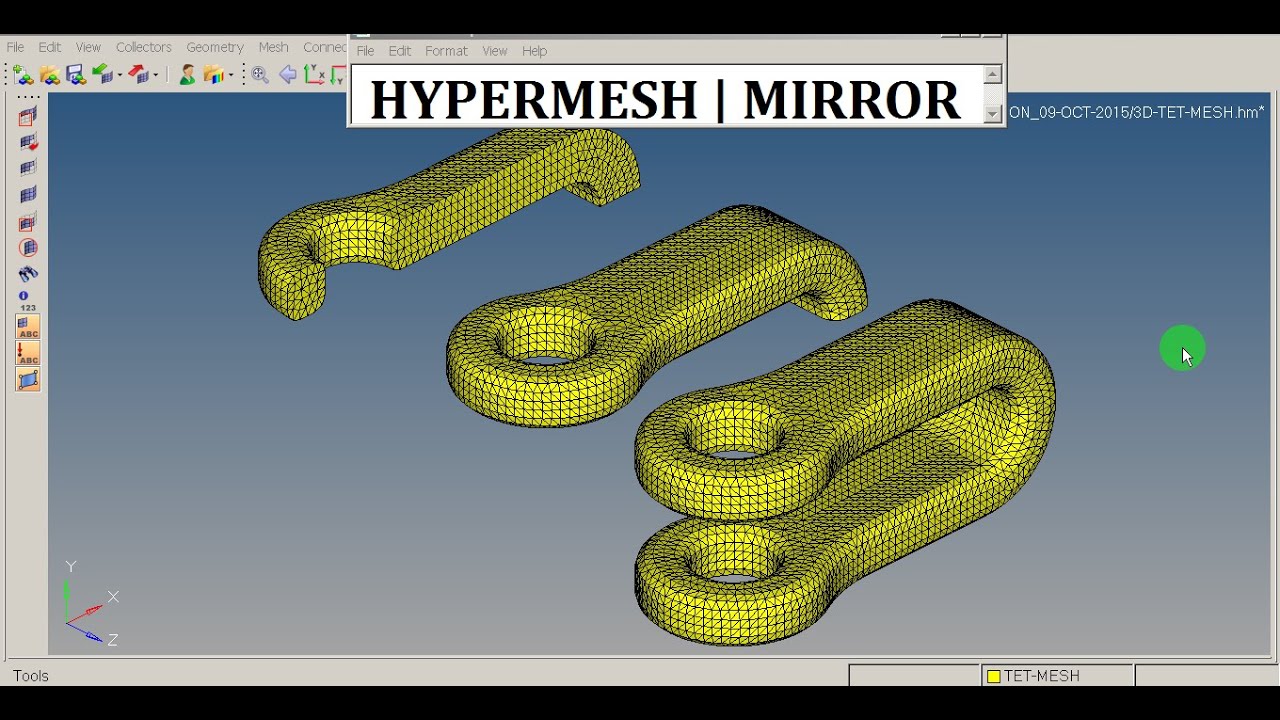Open the HyperMesh File menu
The image size is (1280, 720).
[x=15, y=47]
